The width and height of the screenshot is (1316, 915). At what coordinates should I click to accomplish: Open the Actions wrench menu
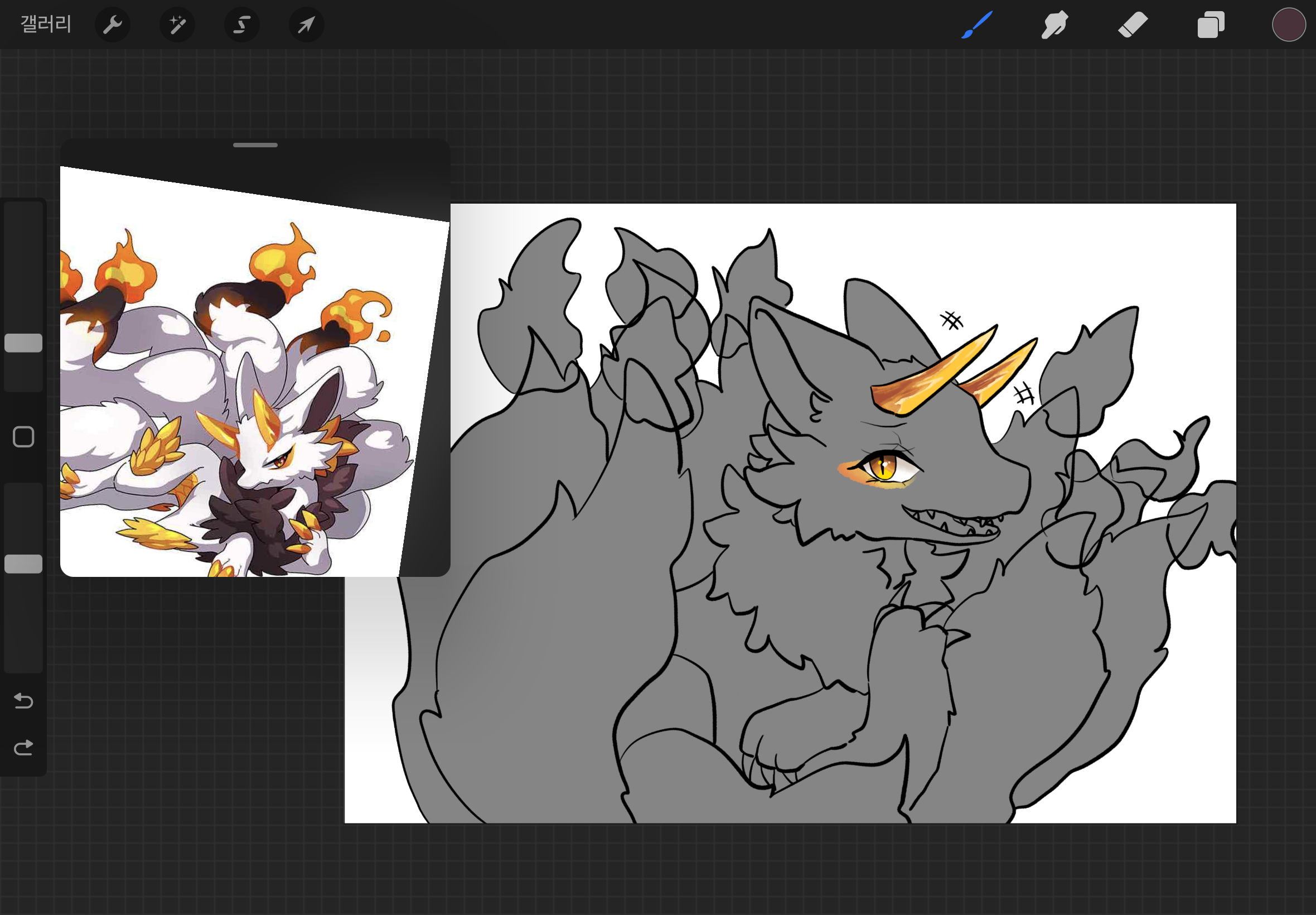click(x=112, y=25)
